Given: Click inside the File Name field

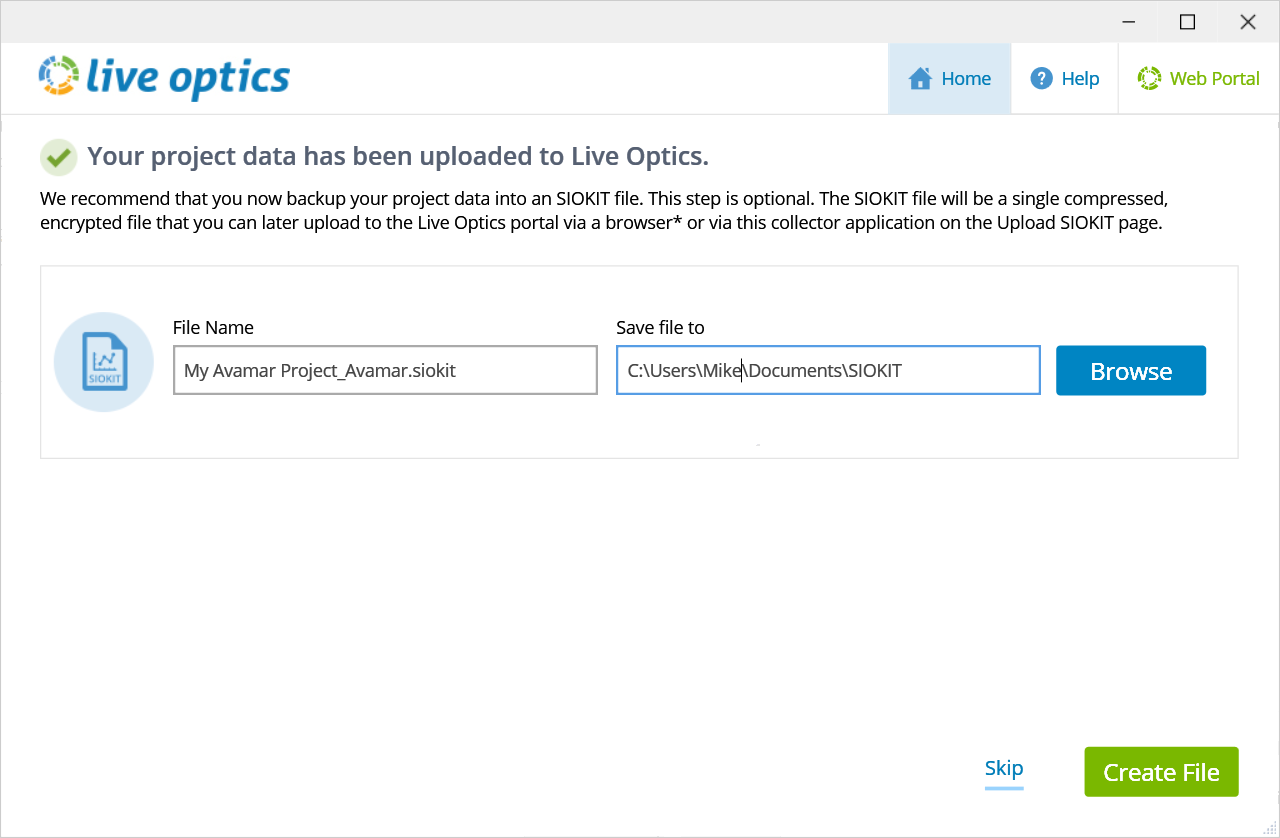Looking at the screenshot, I should click(385, 370).
